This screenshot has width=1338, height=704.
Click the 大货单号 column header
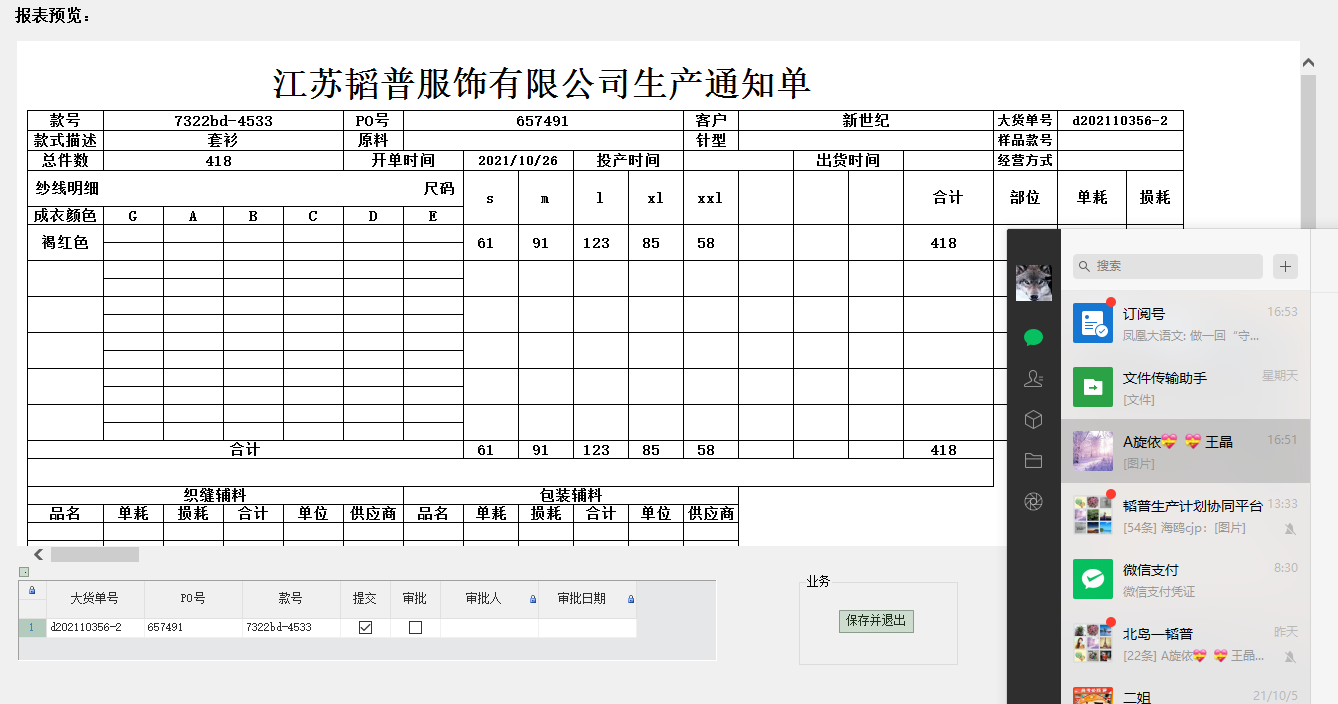point(94,599)
